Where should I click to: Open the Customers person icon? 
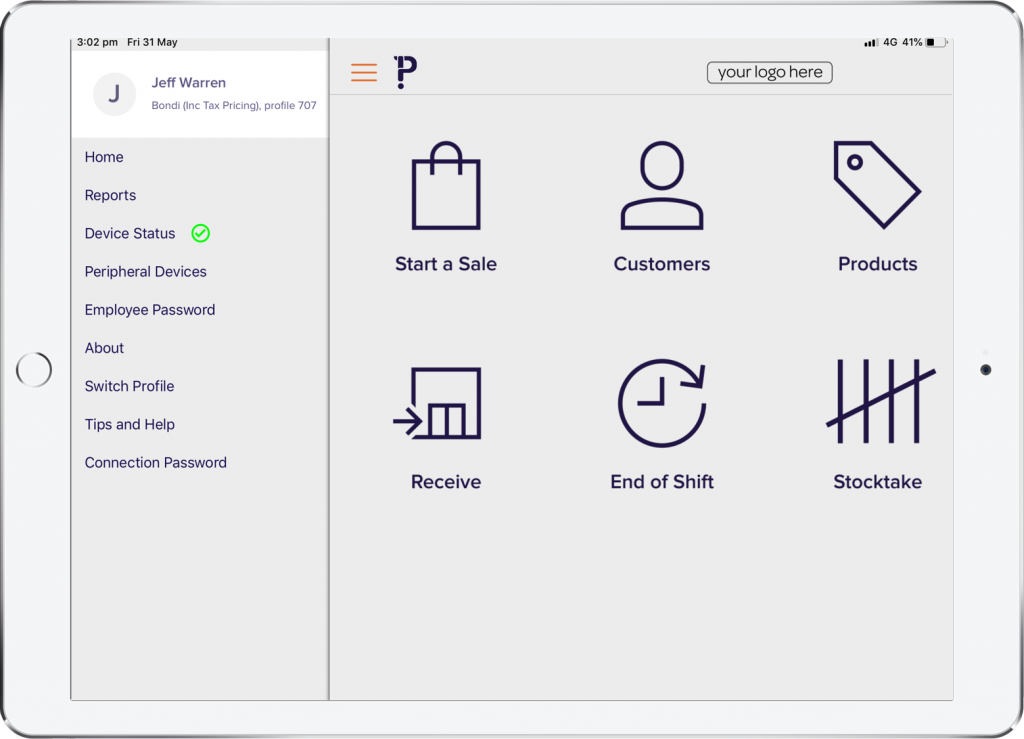662,185
